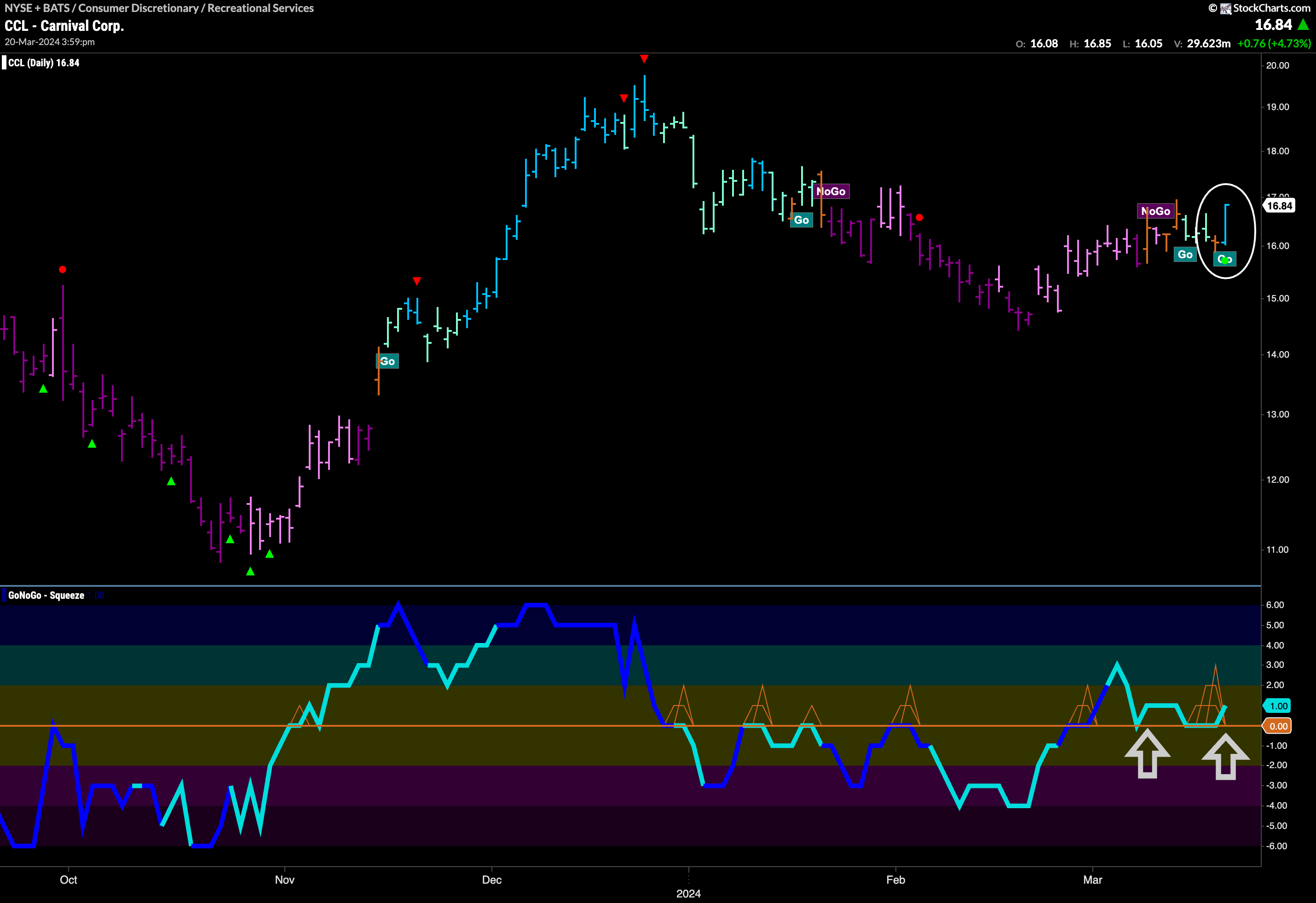Viewport: 1316px width, 903px height.
Task: Click the Oct label on the time axis
Action: click(69, 880)
